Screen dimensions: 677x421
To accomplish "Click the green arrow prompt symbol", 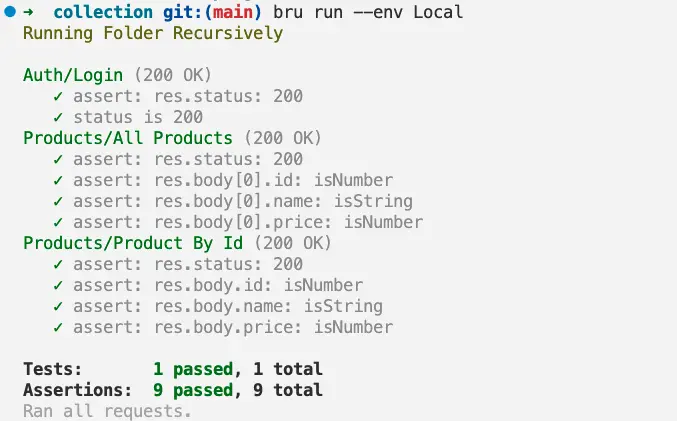I will click(28, 13).
